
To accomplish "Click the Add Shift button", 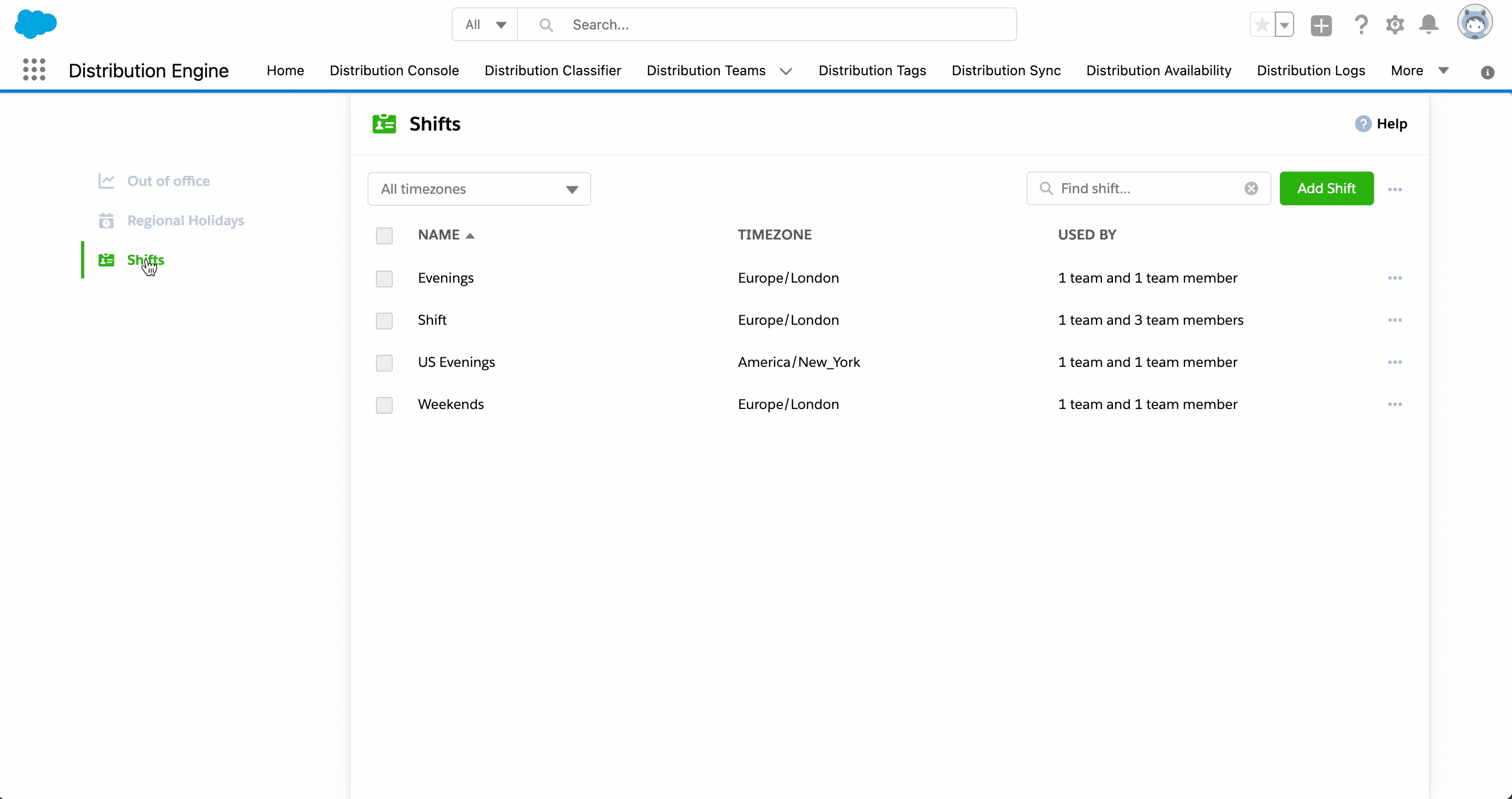I will pyautogui.click(x=1326, y=188).
